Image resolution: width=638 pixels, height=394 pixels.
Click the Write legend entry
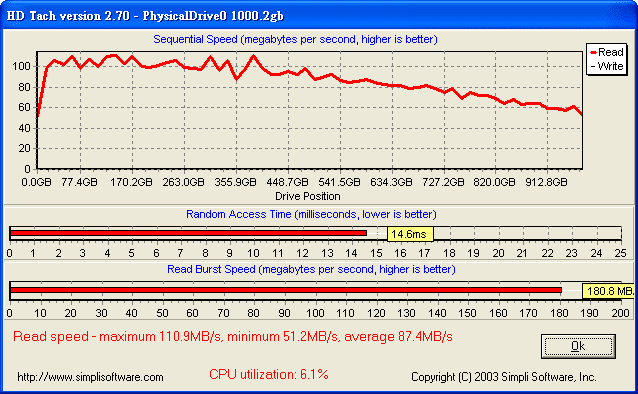point(607,66)
